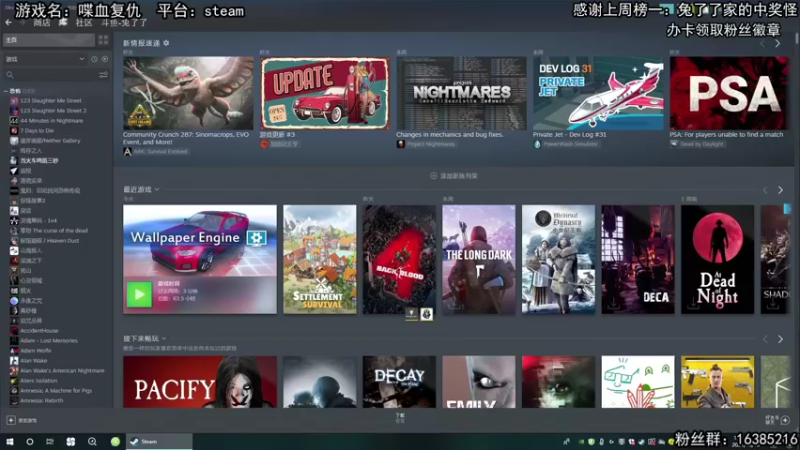800x450 pixels.
Task: Select Alan Wake's American Nightmare in list
Action: tap(62, 371)
